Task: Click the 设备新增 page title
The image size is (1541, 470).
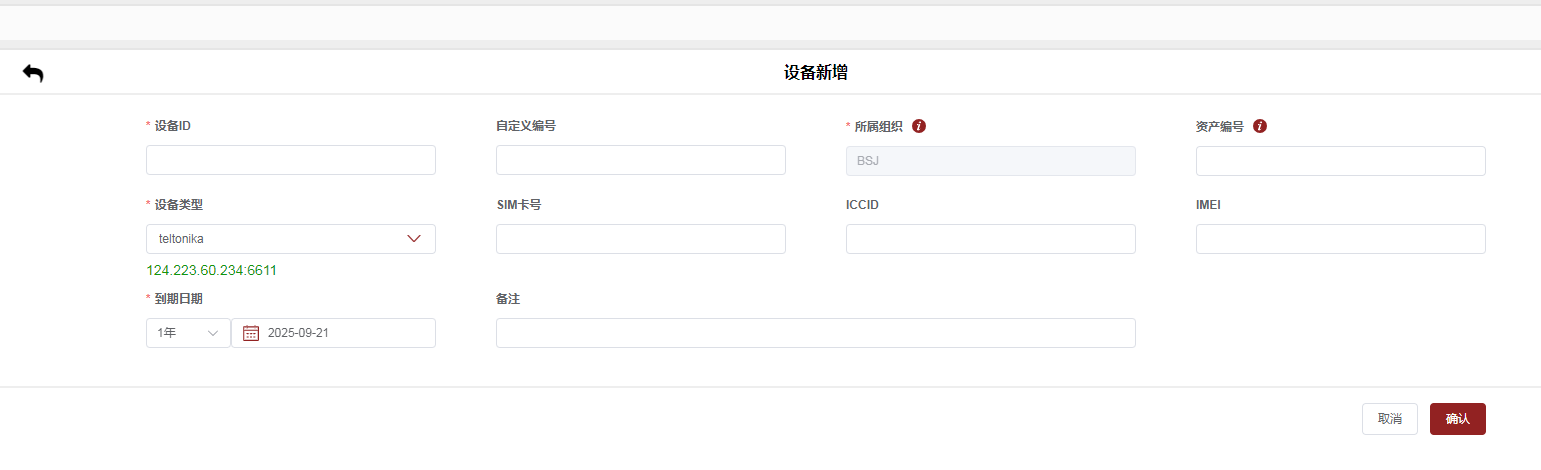Action: (x=816, y=72)
